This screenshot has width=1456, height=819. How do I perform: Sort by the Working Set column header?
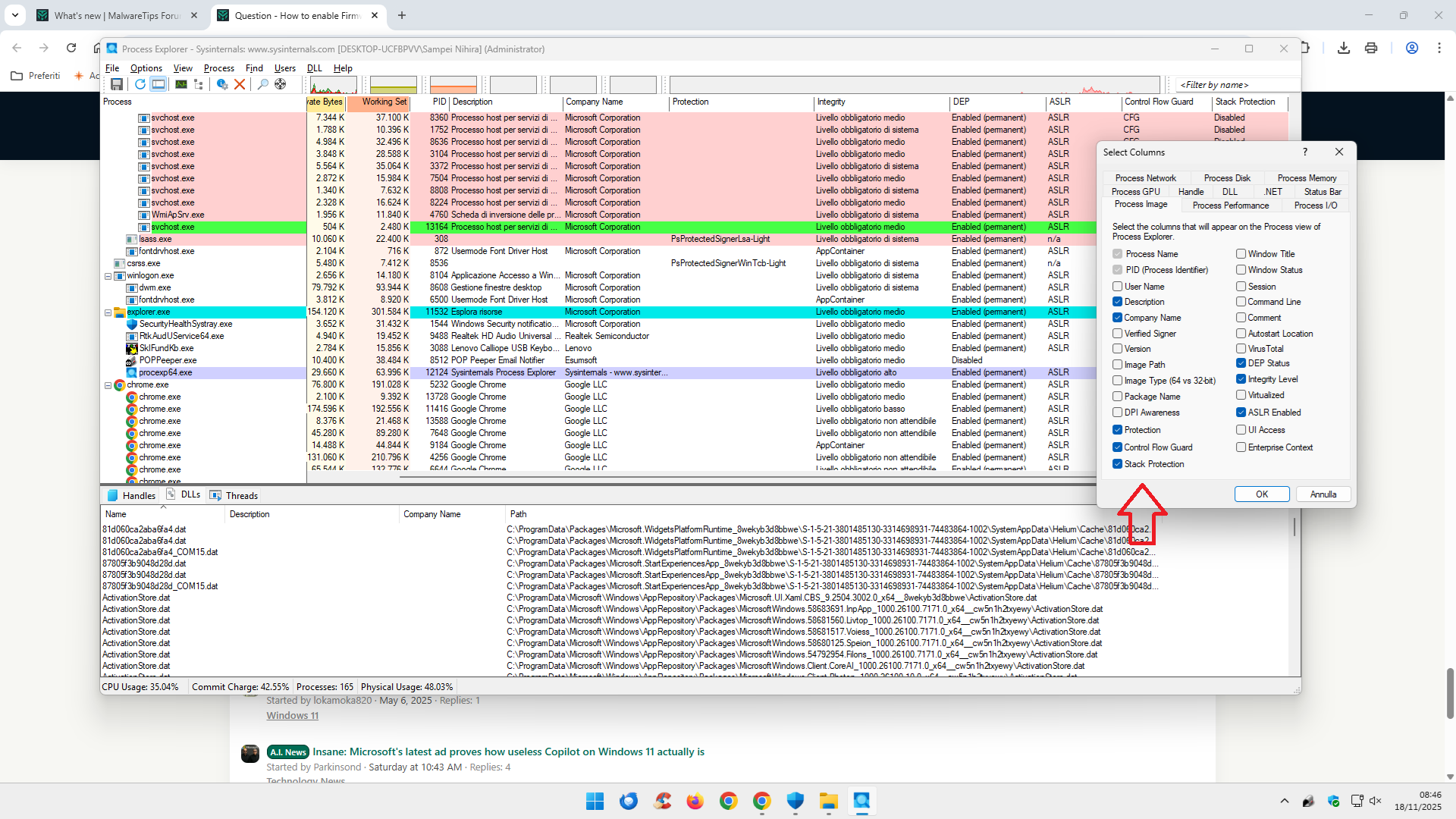(378, 102)
